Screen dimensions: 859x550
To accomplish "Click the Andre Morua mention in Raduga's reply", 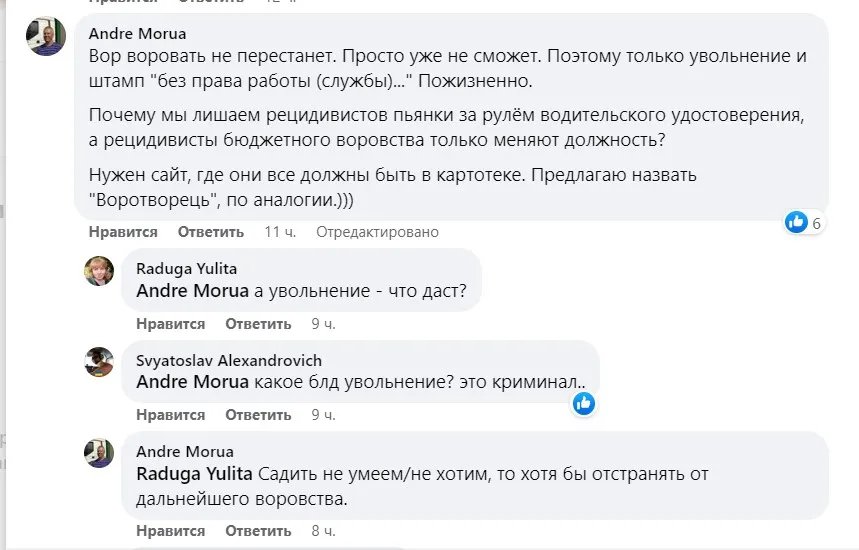I will coord(191,291).
